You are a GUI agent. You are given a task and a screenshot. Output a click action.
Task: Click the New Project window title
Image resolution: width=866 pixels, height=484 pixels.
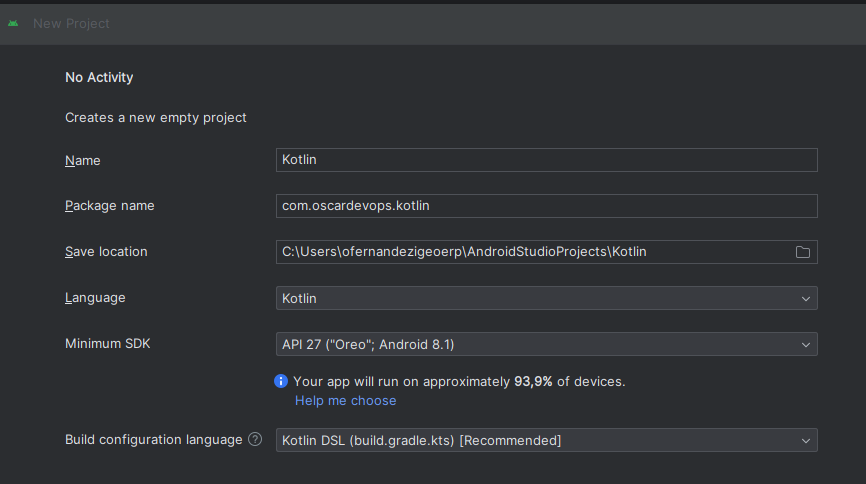pyautogui.click(x=71, y=24)
